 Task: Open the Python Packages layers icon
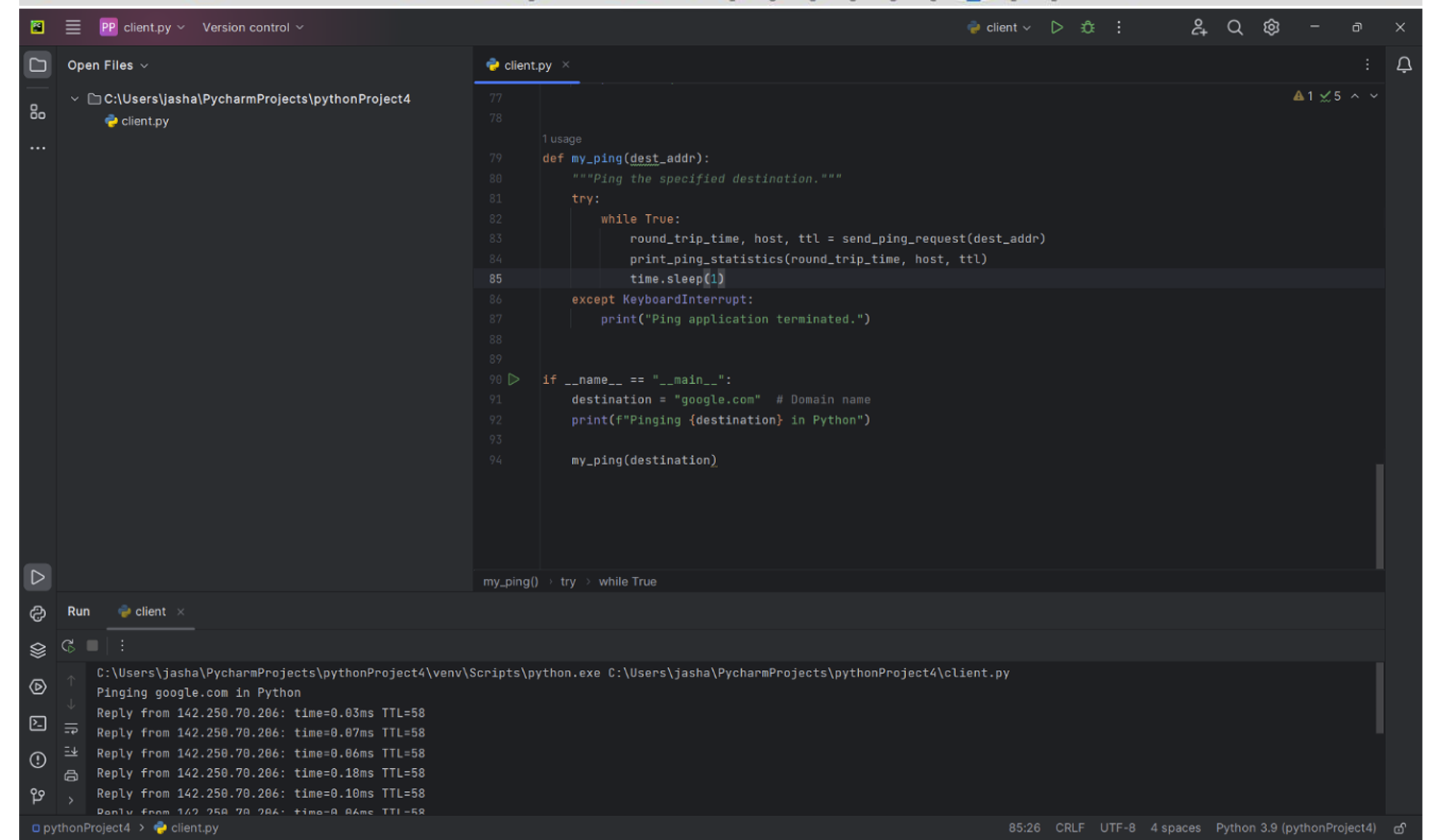[x=37, y=650]
